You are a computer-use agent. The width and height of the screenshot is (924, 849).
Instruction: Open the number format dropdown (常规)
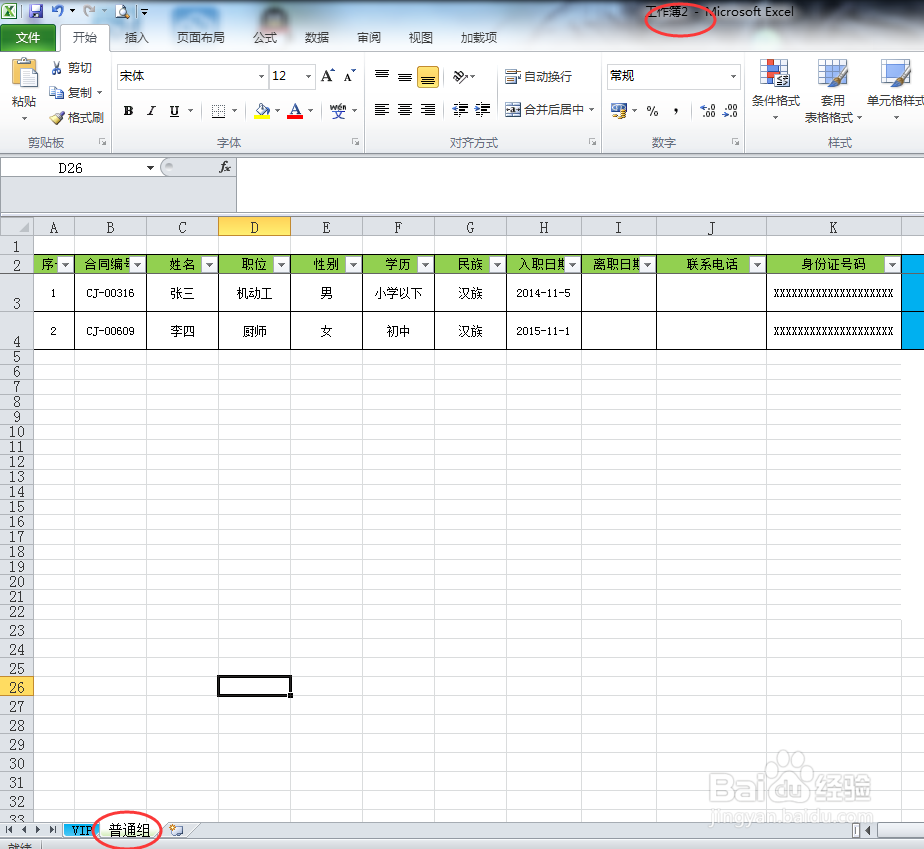pyautogui.click(x=733, y=77)
